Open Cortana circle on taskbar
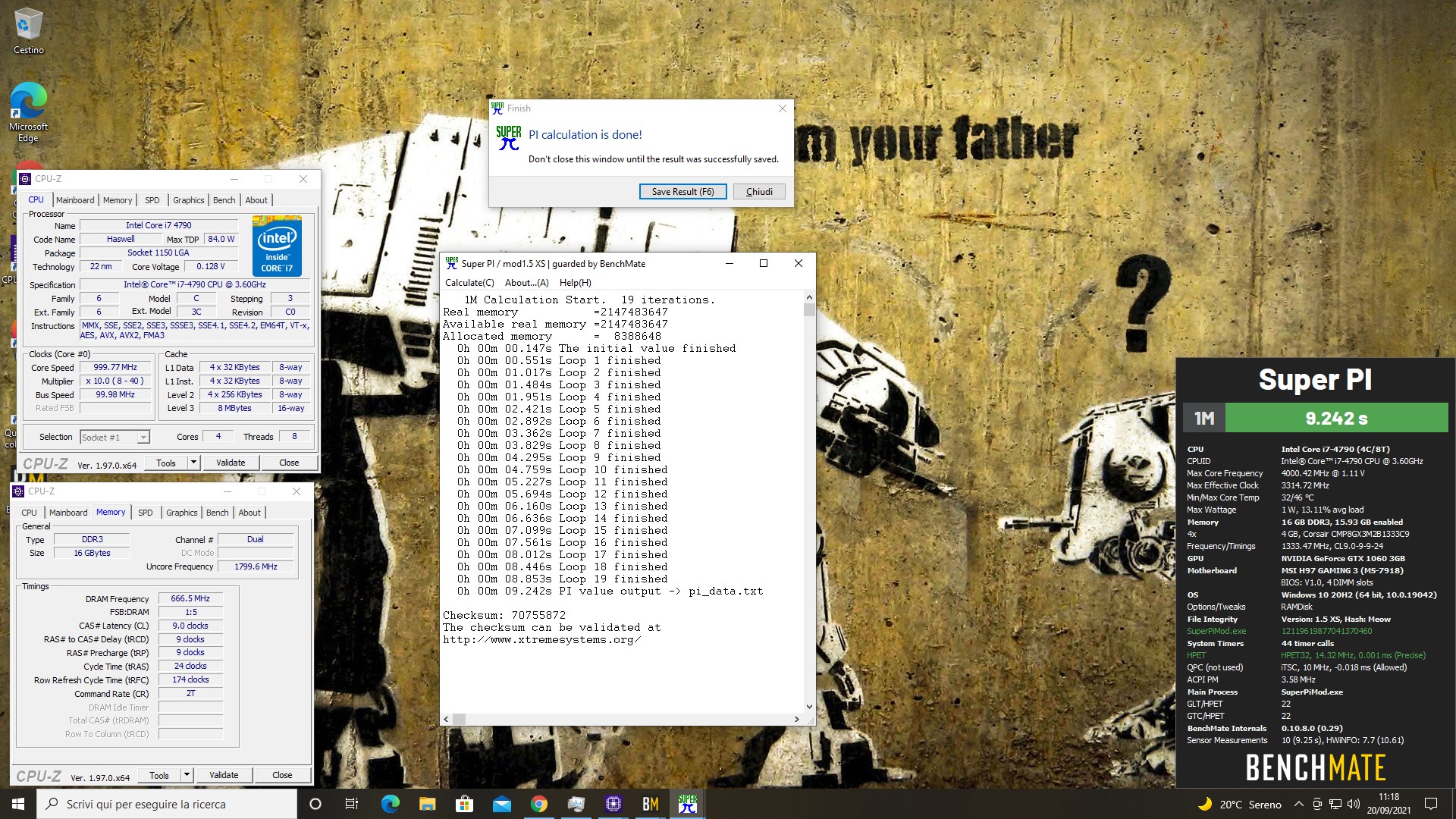Screen dimensions: 1456x819 (315, 804)
